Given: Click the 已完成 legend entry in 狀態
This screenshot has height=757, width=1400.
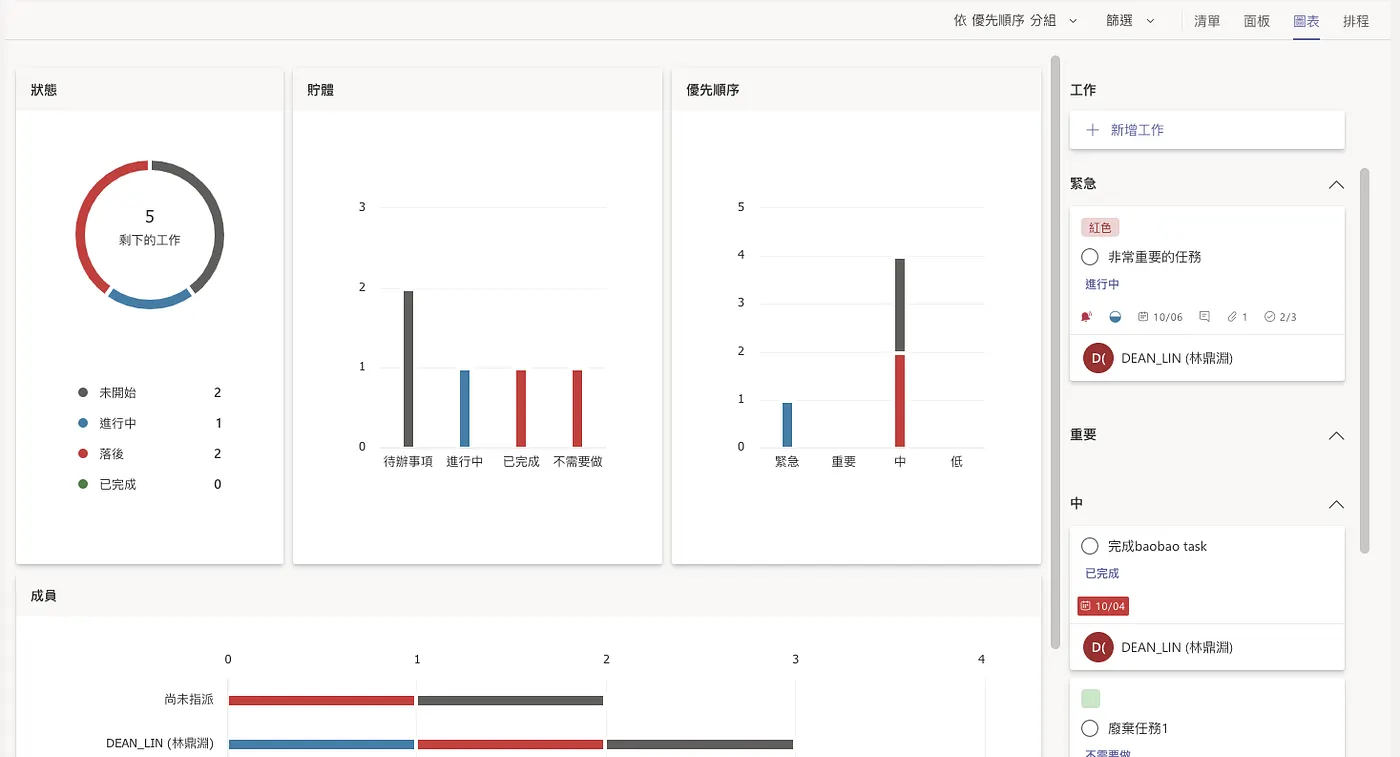Looking at the screenshot, I should (x=150, y=485).
